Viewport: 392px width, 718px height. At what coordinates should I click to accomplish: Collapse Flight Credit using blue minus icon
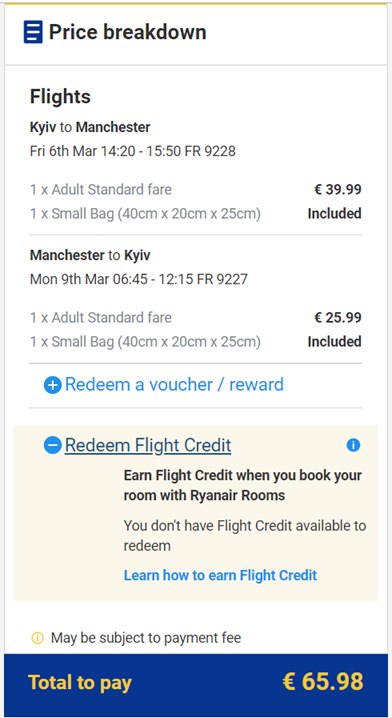(53, 445)
